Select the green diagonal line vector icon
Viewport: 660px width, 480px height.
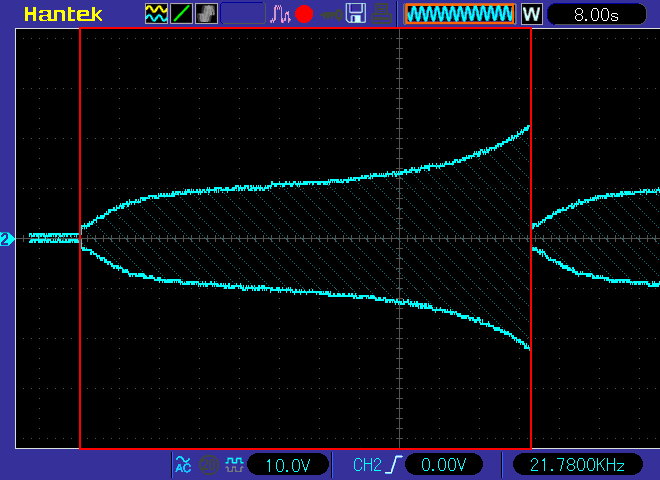pyautogui.click(x=181, y=14)
